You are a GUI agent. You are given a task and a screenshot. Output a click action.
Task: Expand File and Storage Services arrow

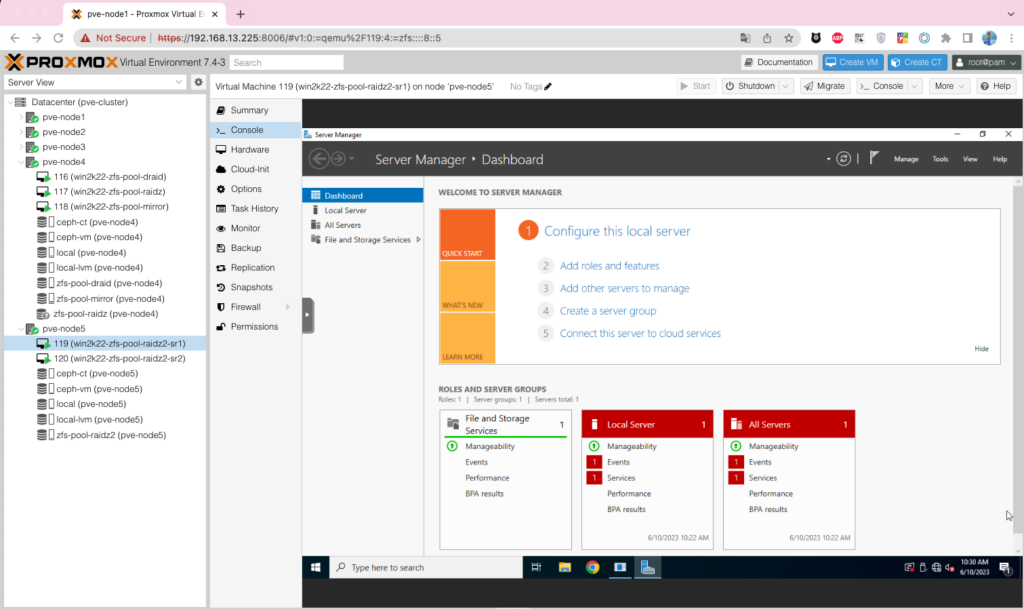pyautogui.click(x=418, y=240)
